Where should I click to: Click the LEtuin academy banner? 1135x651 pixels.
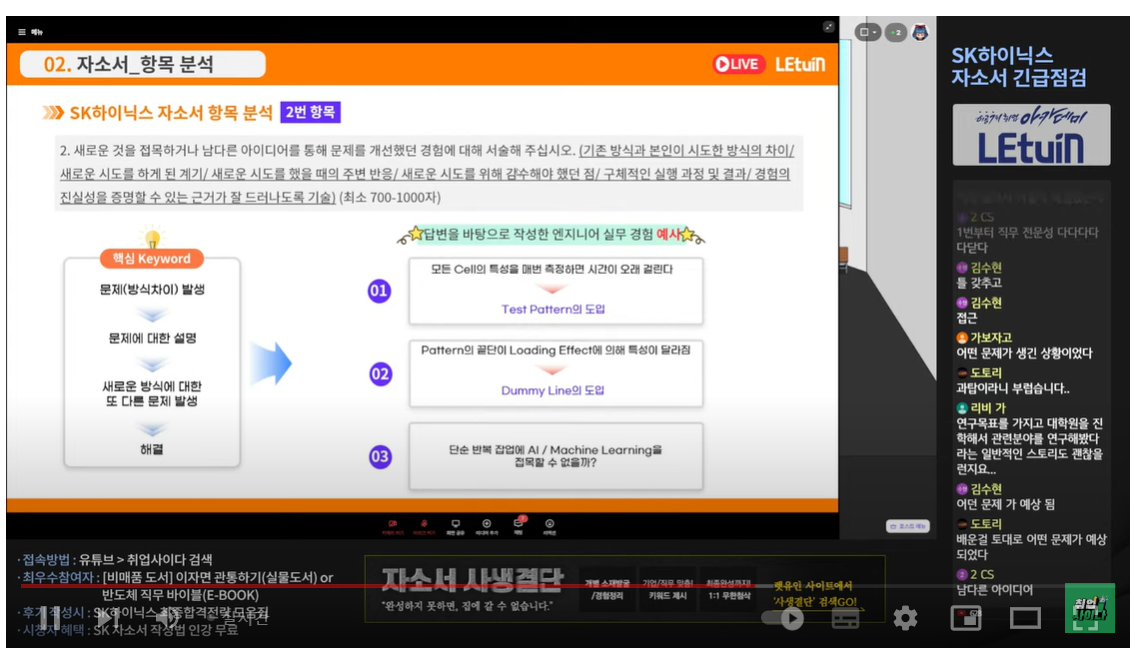click(1031, 135)
